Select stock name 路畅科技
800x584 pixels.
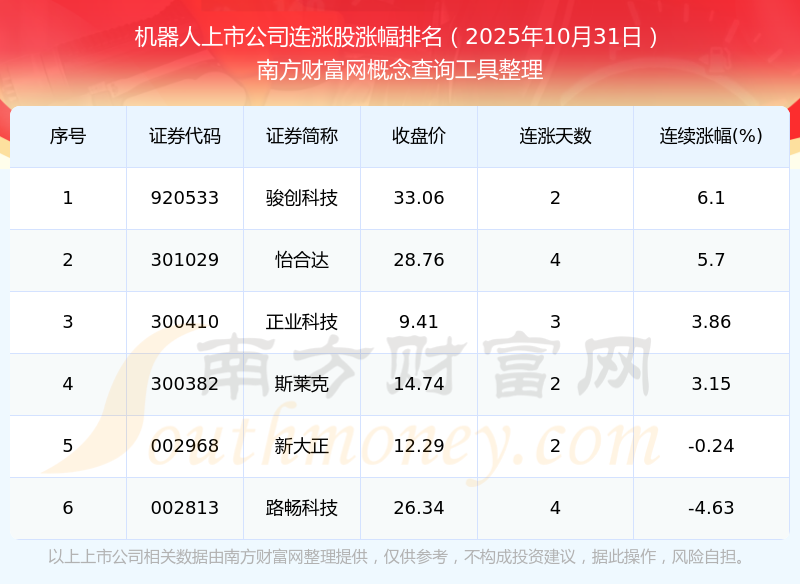pyautogui.click(x=302, y=508)
